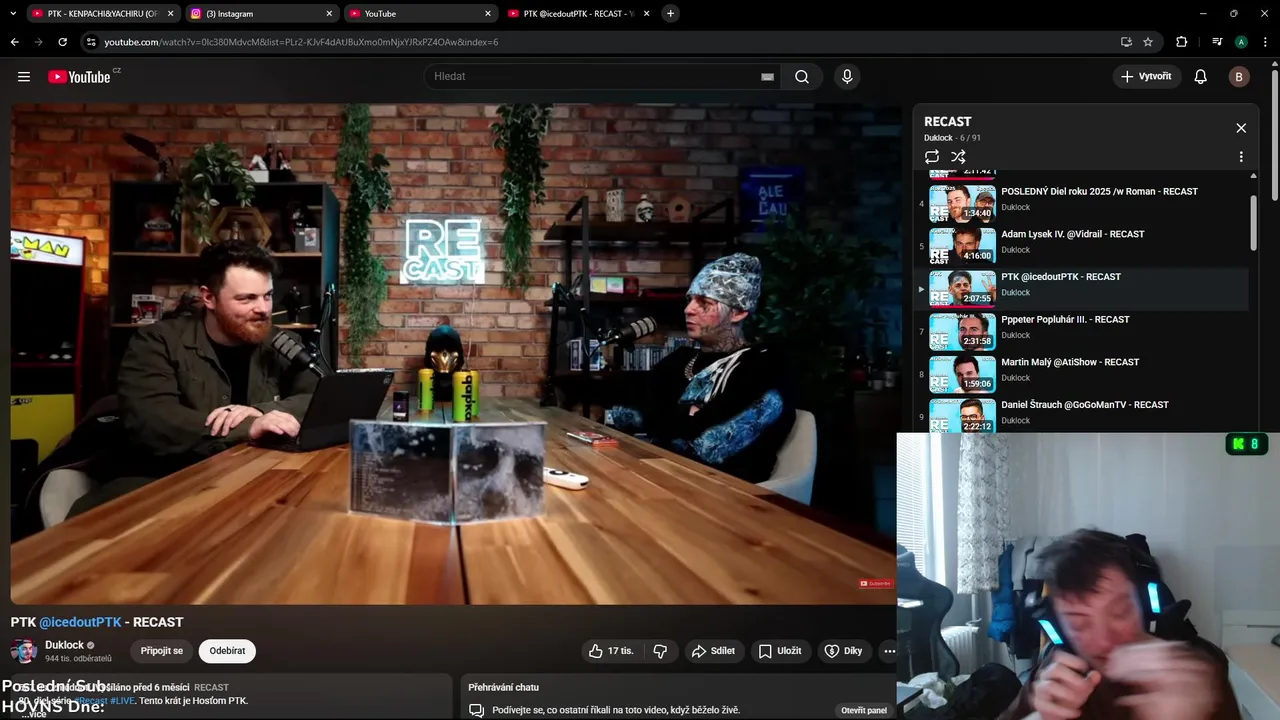Click the video player to pause

tap(455, 353)
